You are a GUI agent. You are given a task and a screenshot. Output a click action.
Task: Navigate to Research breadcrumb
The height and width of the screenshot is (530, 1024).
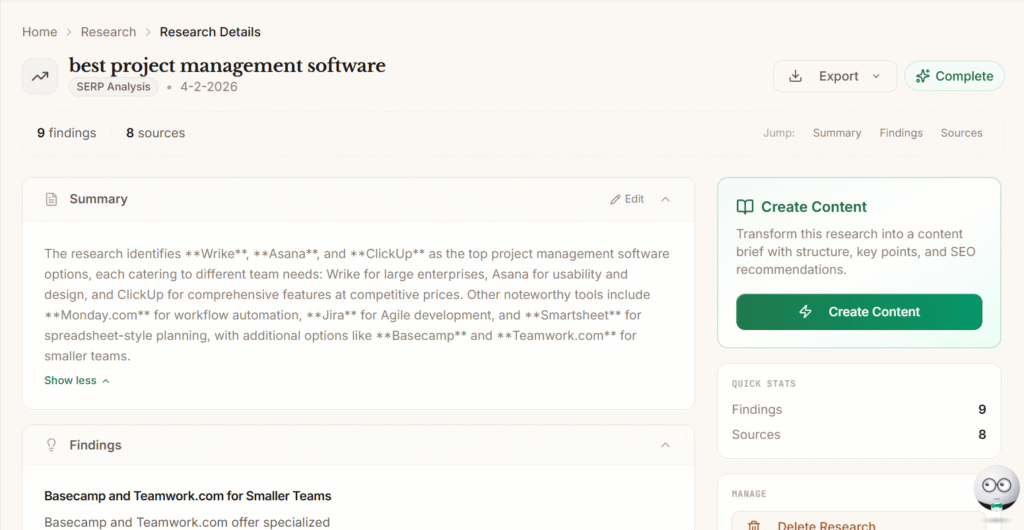[108, 32]
